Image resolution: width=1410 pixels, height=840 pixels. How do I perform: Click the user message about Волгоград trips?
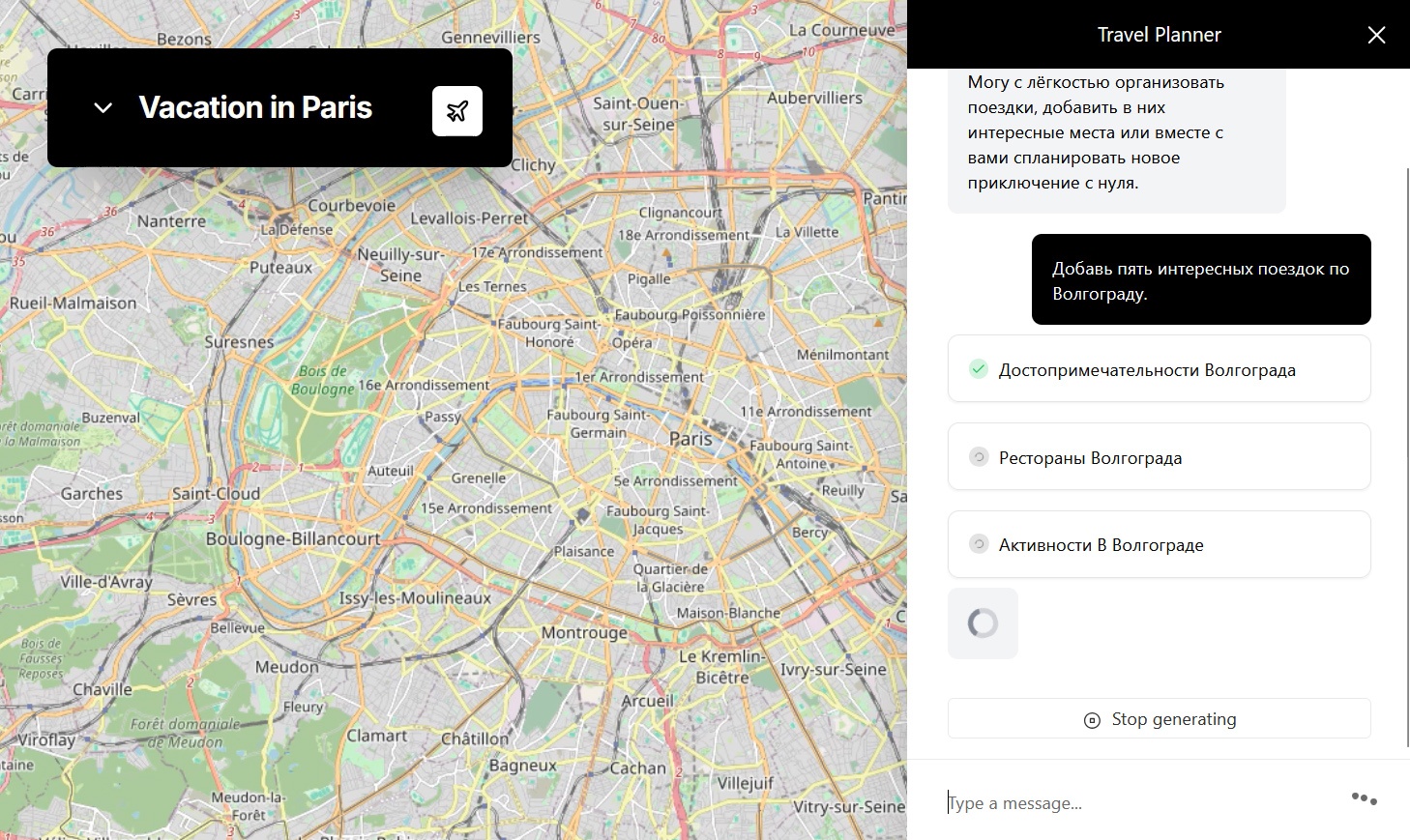(x=1200, y=279)
